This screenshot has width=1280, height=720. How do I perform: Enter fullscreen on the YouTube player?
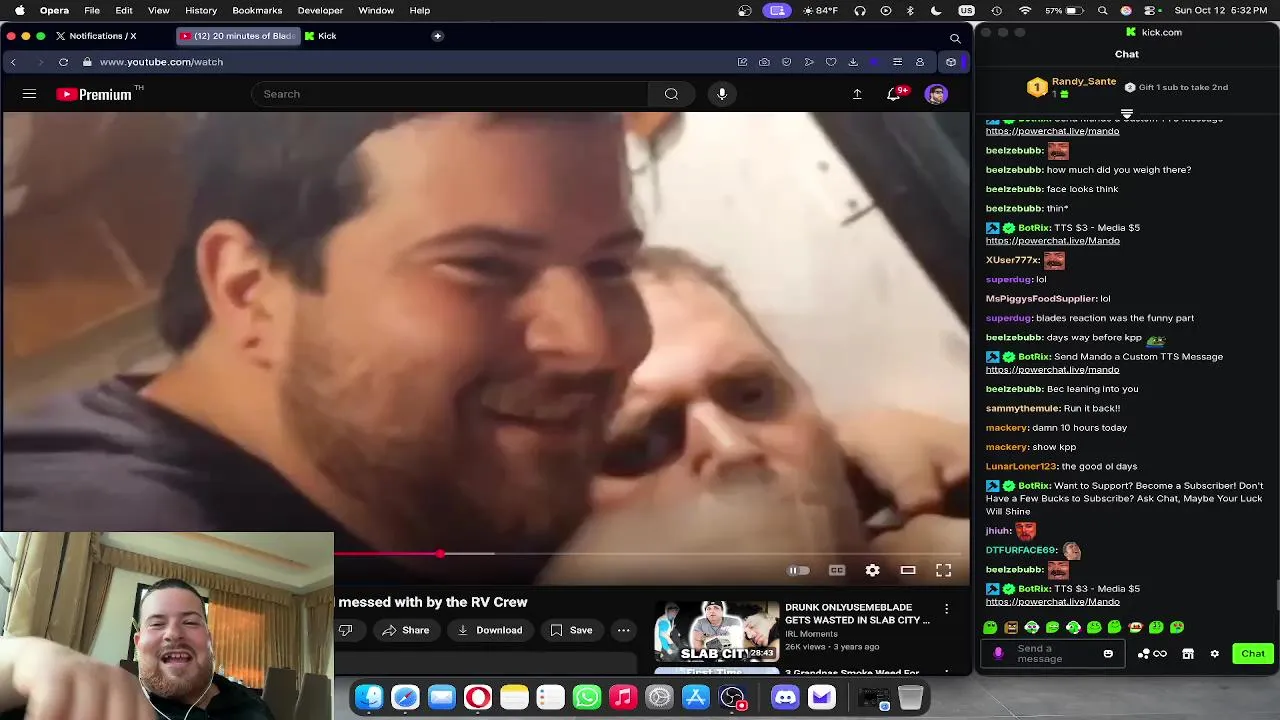pos(943,570)
